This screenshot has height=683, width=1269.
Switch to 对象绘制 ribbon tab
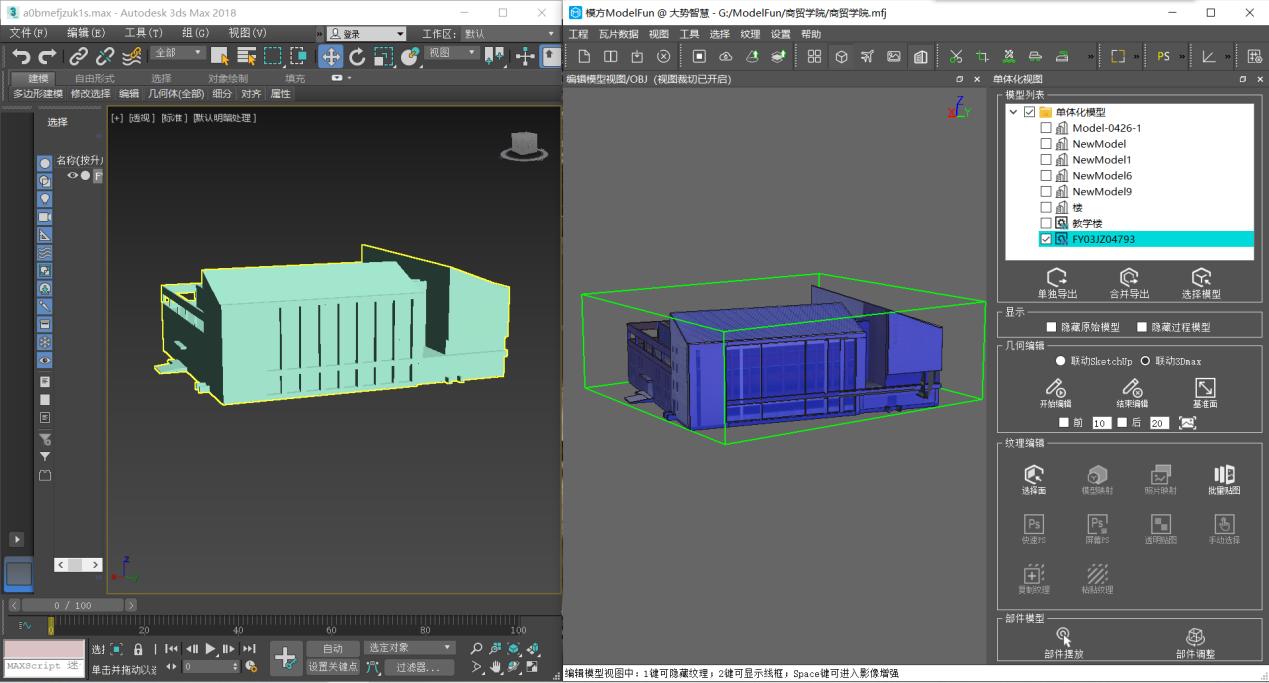click(x=228, y=78)
